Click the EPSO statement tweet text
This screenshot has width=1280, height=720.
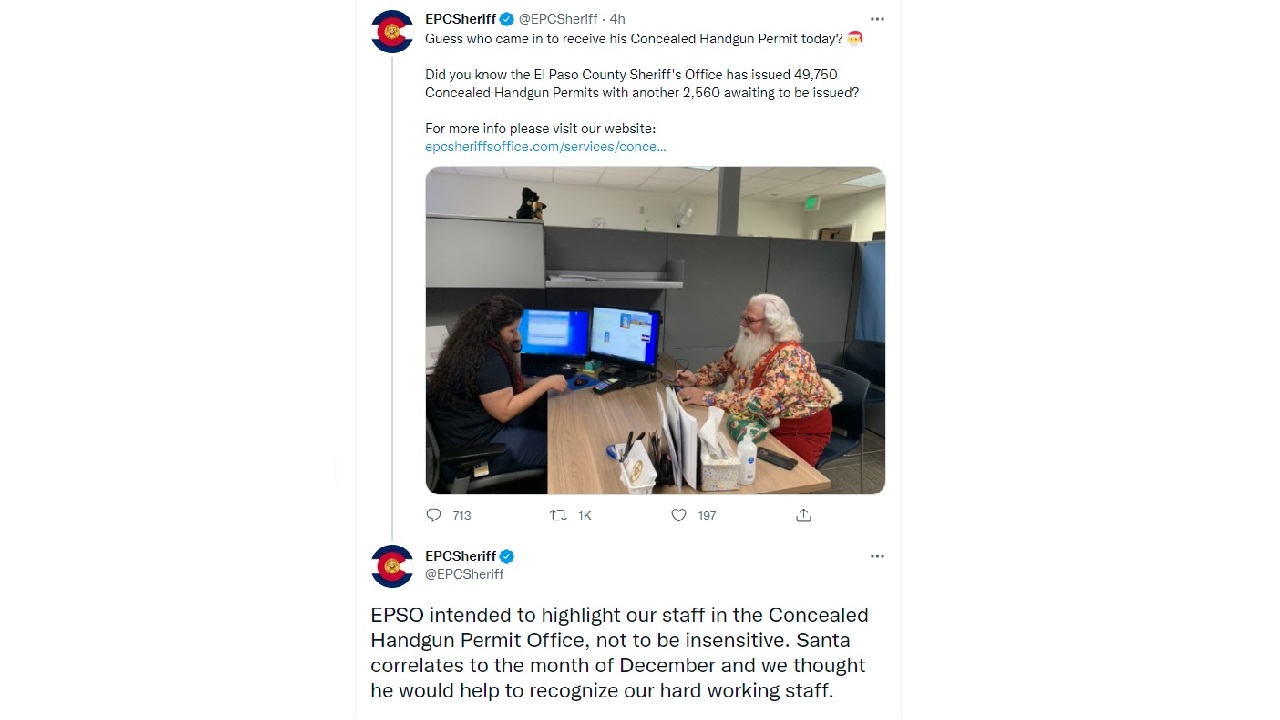[x=620, y=652]
